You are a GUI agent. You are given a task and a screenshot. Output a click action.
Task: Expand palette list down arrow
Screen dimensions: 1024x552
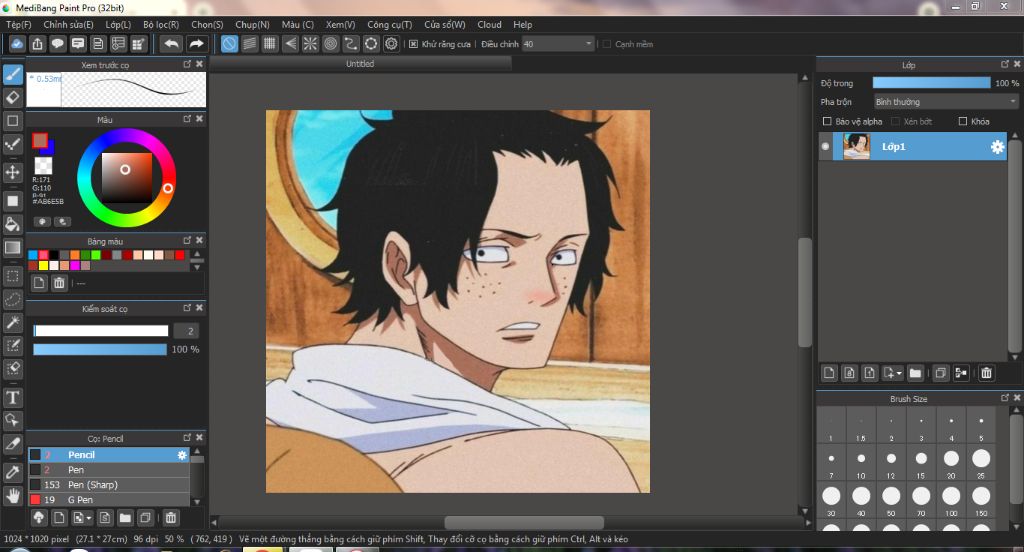[197, 267]
